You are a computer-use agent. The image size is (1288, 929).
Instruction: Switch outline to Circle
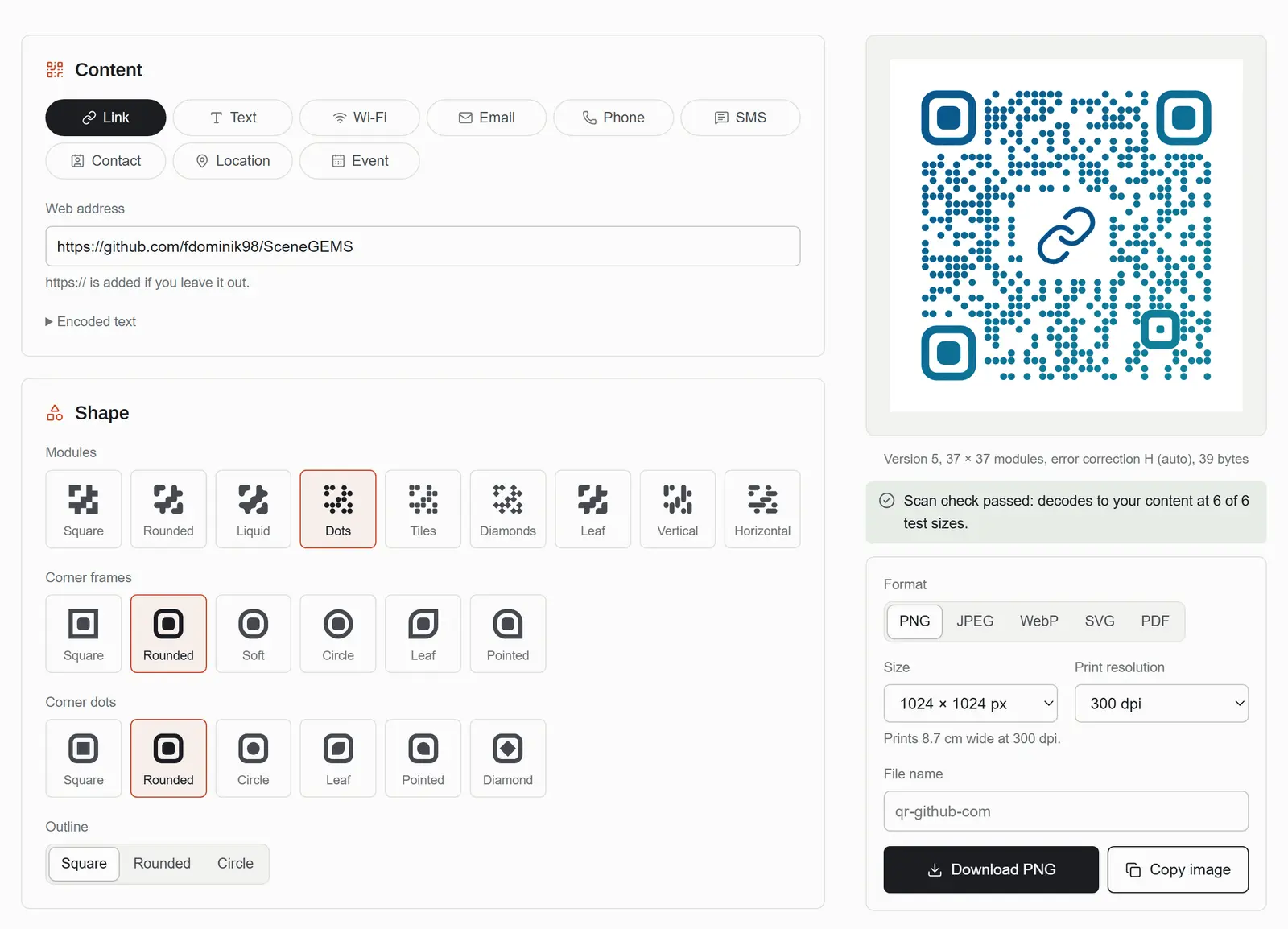point(235,864)
